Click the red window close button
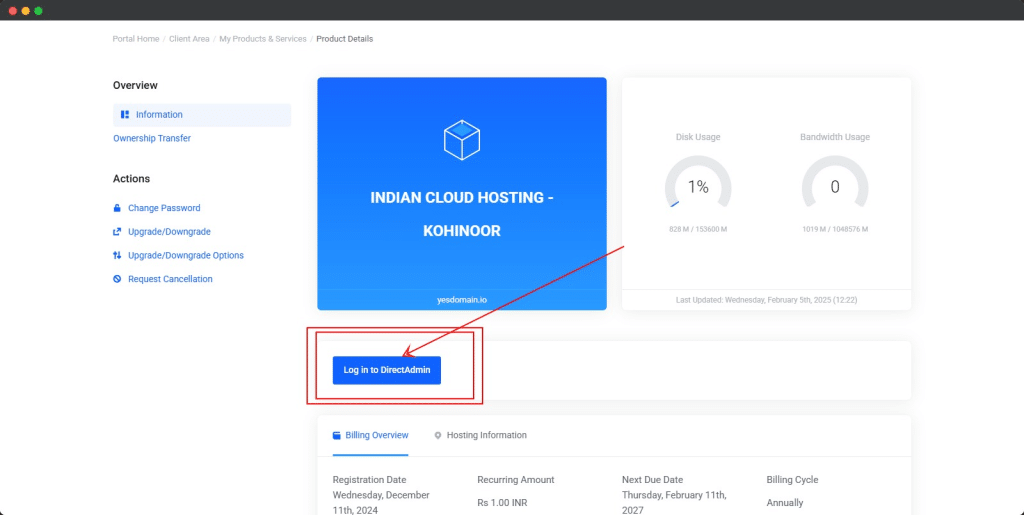This screenshot has height=515, width=1024. click(12, 11)
